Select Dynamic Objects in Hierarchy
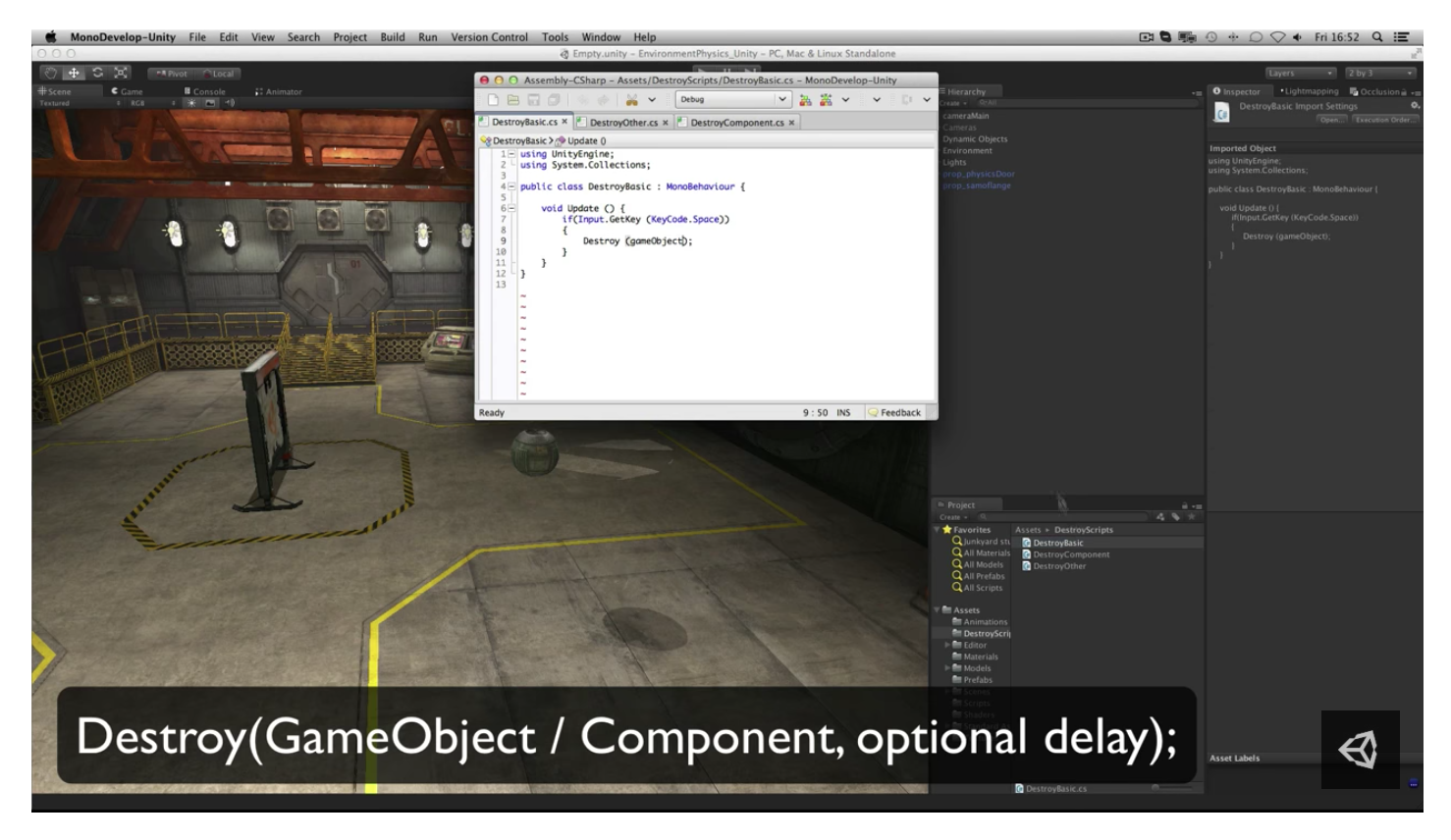 click(975, 139)
